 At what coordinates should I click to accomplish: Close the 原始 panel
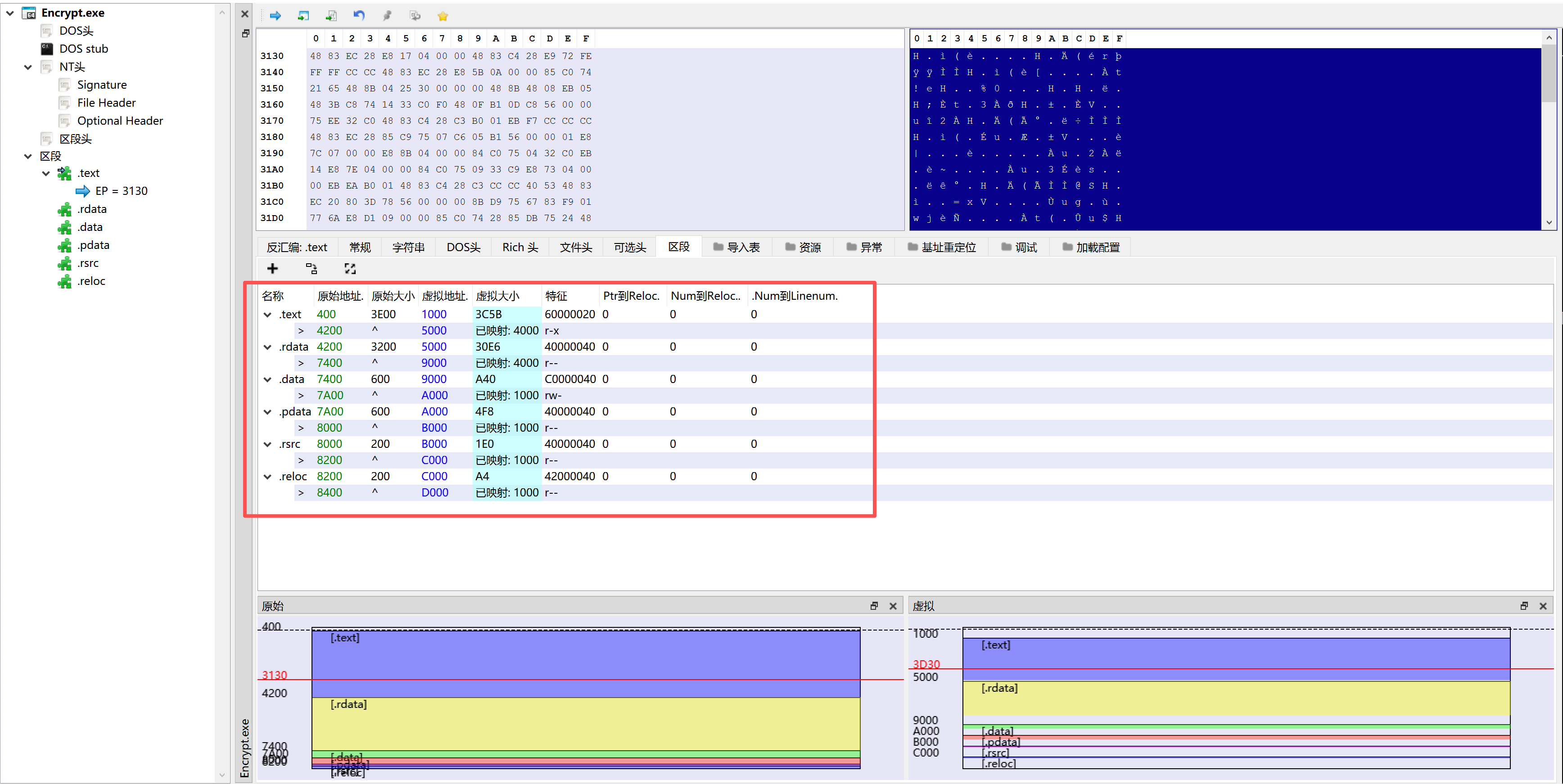click(x=893, y=606)
